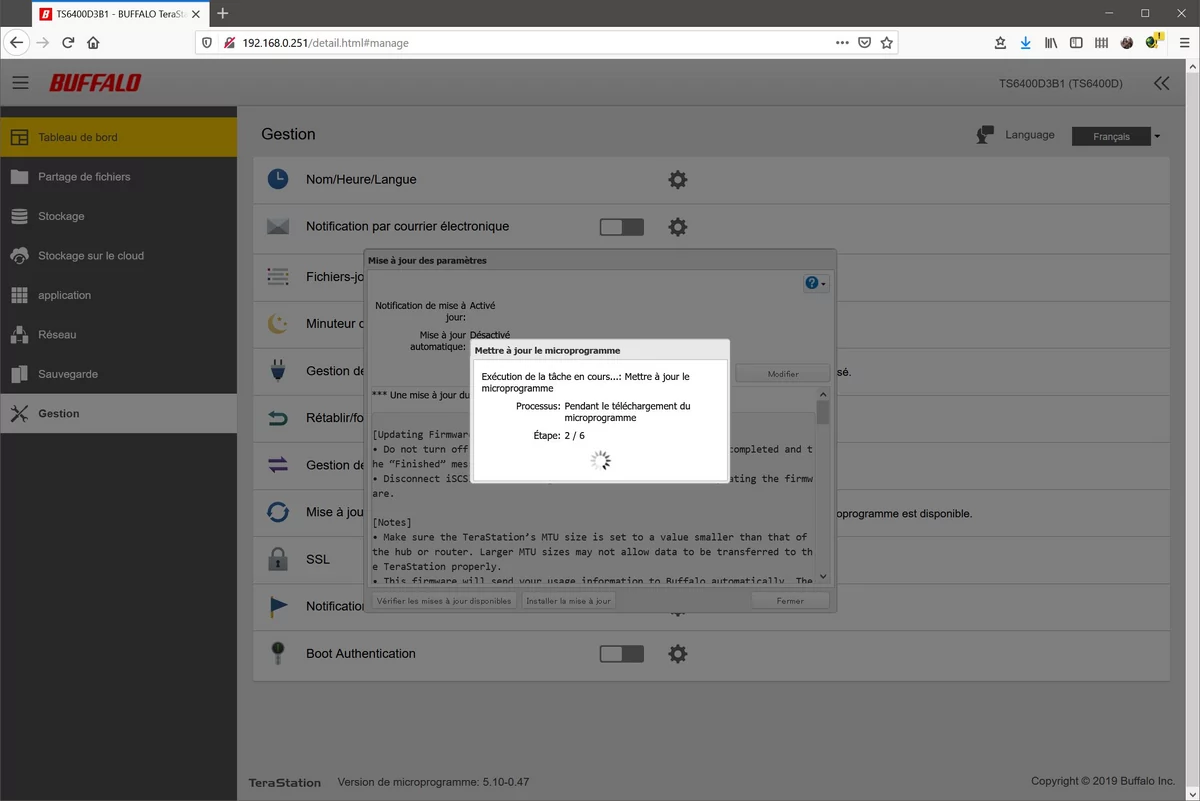Click the key icon for Boot Authentication
Viewport: 1200px width, 801px height.
point(278,653)
